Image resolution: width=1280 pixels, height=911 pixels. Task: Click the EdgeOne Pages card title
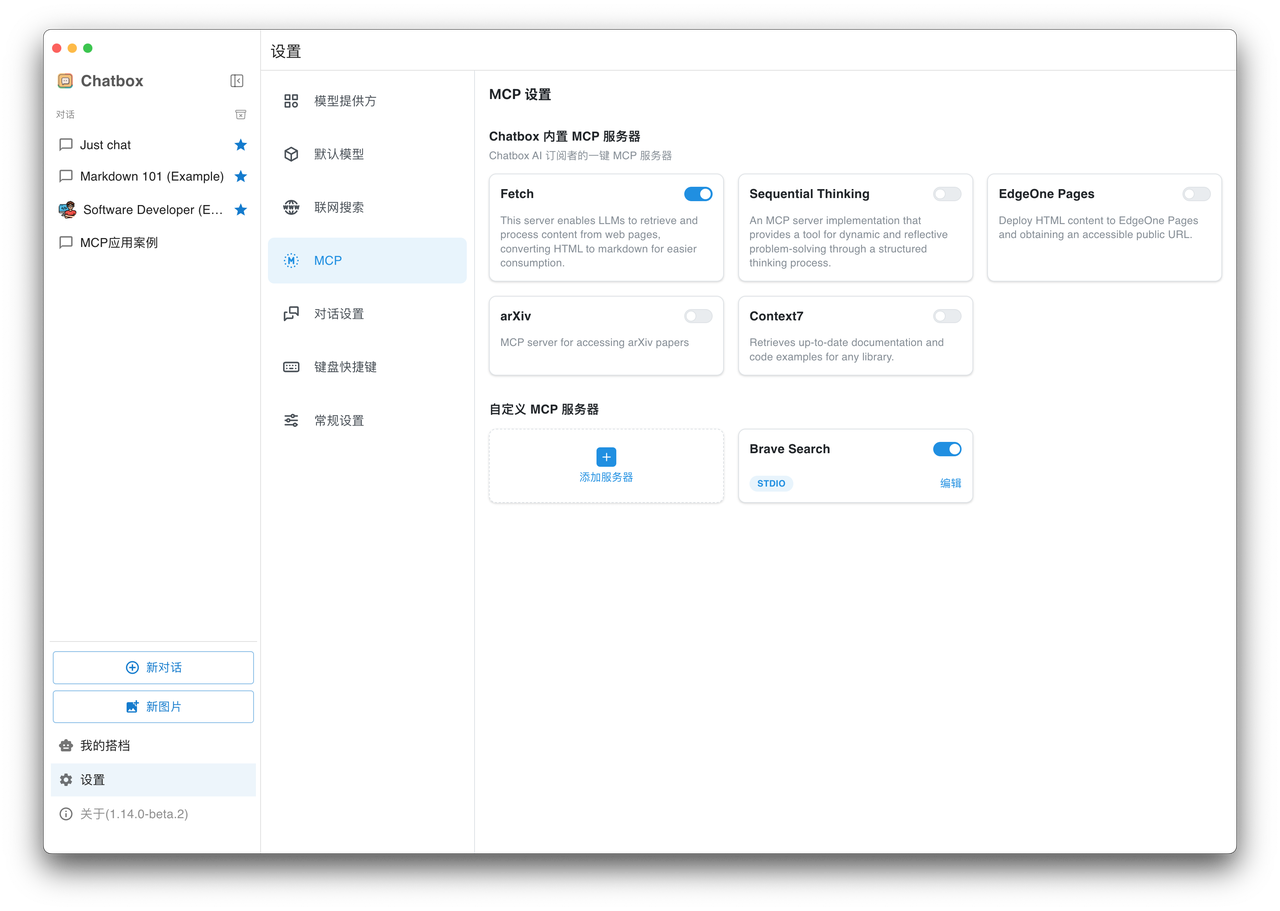click(1046, 194)
